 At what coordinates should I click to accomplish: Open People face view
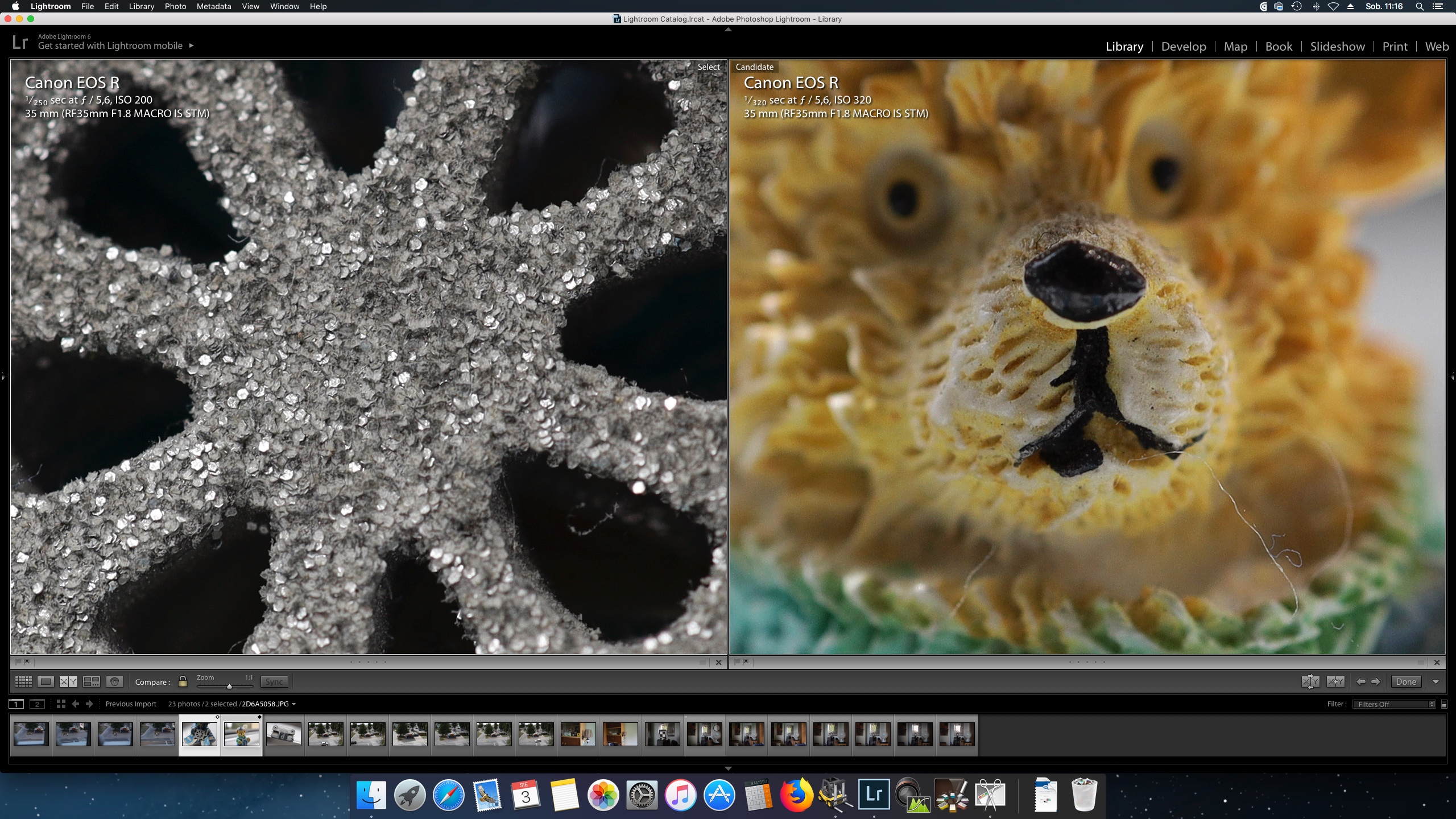coord(114,681)
